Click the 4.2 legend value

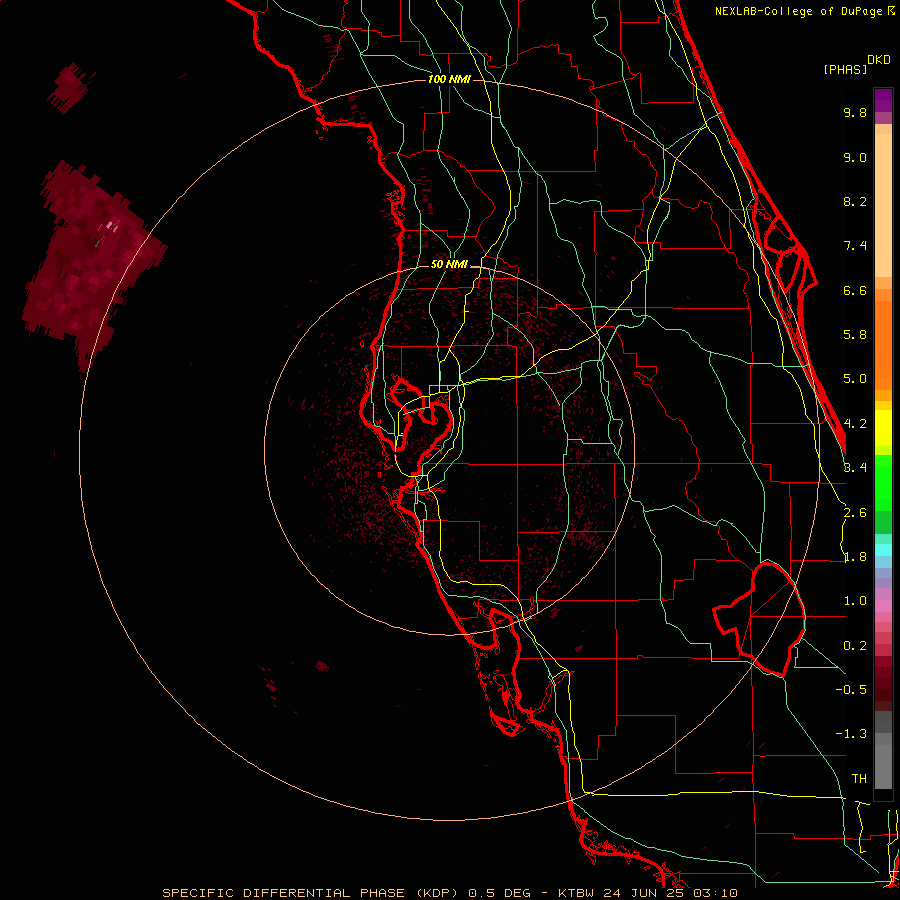pyautogui.click(x=855, y=424)
